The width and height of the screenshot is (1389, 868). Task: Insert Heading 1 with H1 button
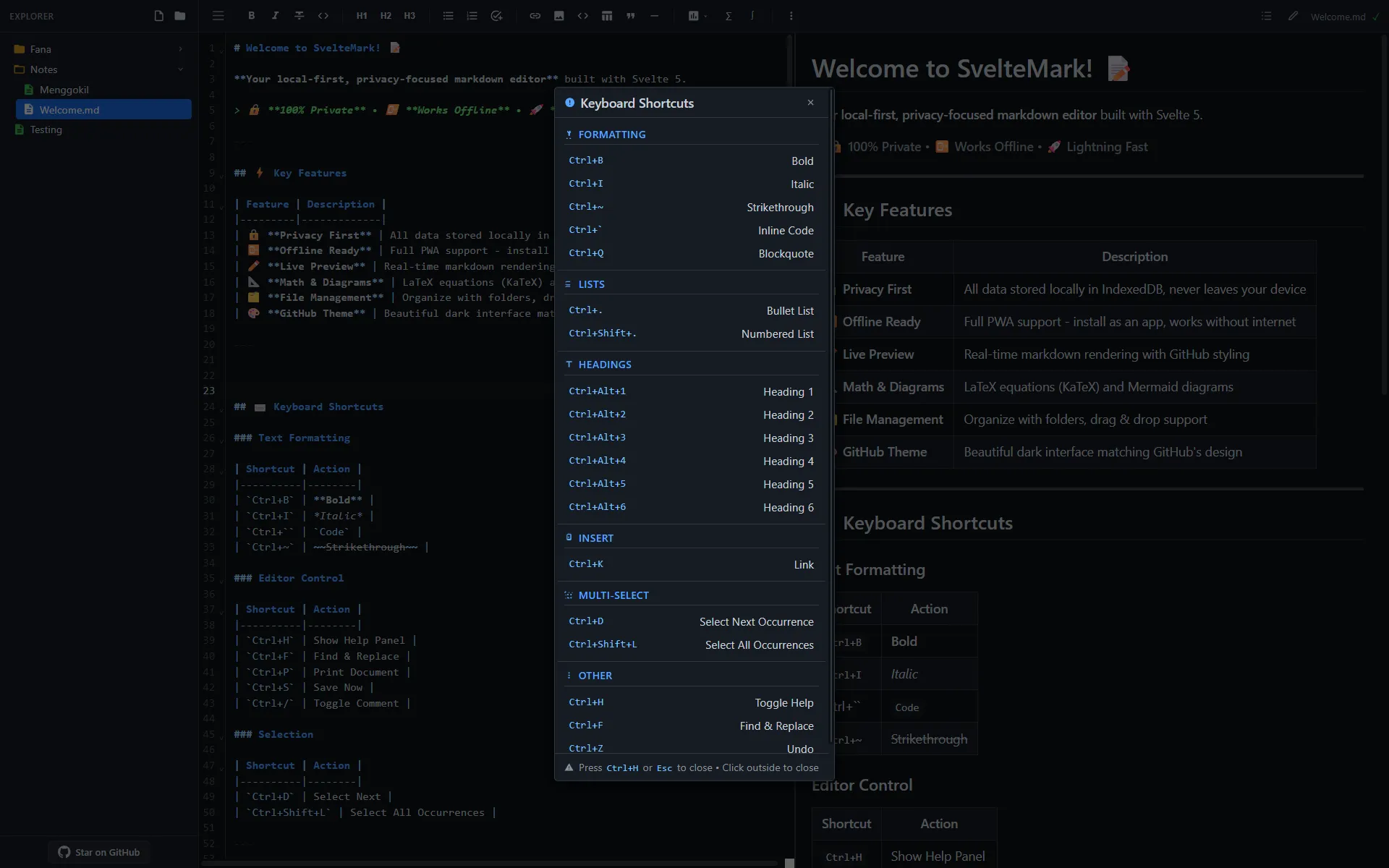pyautogui.click(x=362, y=16)
